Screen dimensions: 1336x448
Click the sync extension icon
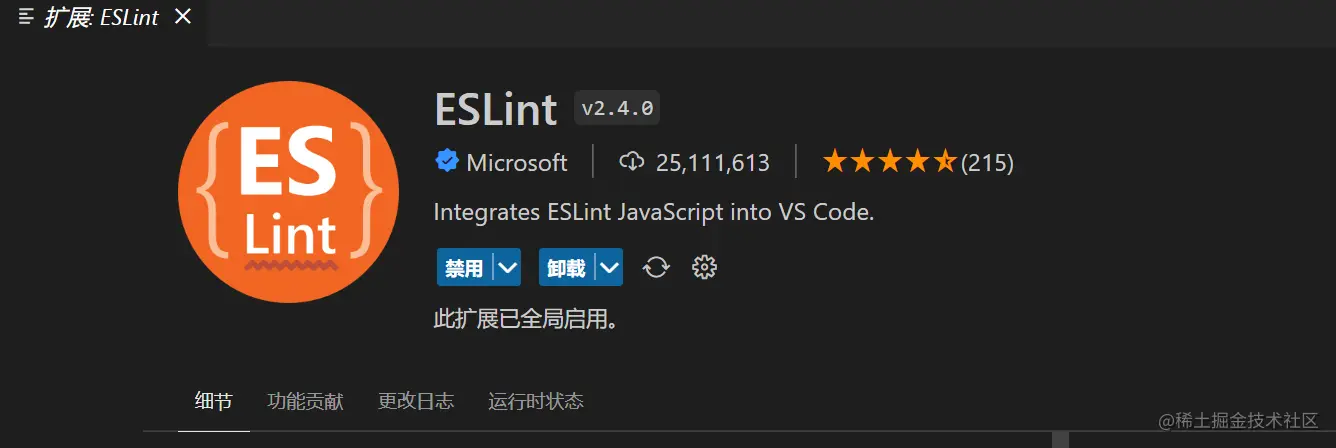pyautogui.click(x=656, y=267)
